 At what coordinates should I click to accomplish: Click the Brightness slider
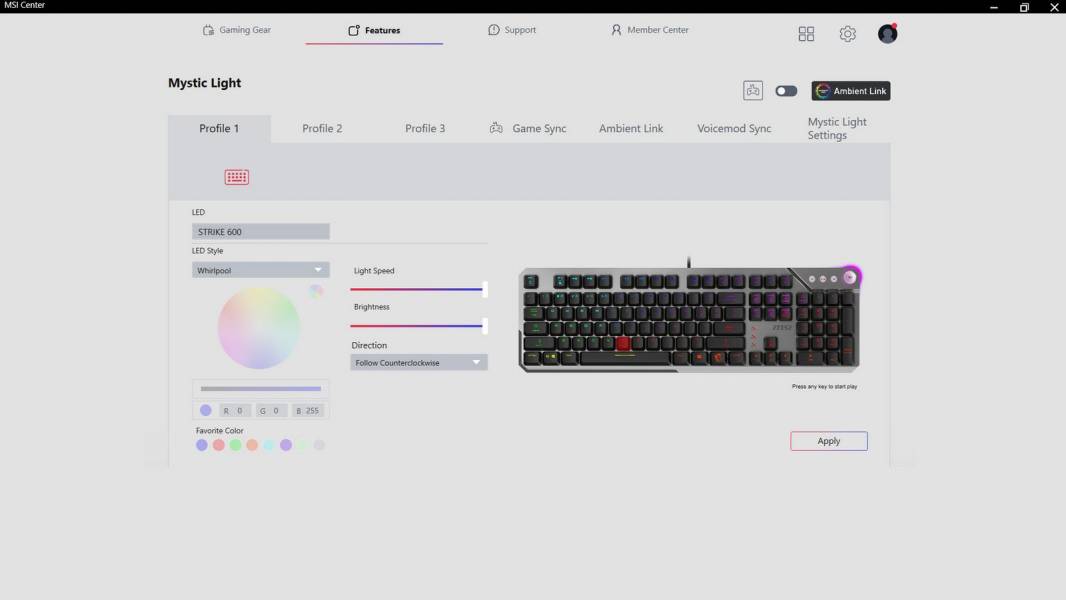[x=418, y=326]
